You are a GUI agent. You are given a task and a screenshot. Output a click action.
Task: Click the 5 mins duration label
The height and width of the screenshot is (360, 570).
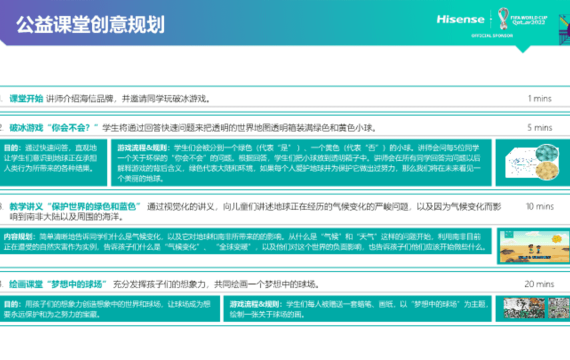[x=540, y=128]
